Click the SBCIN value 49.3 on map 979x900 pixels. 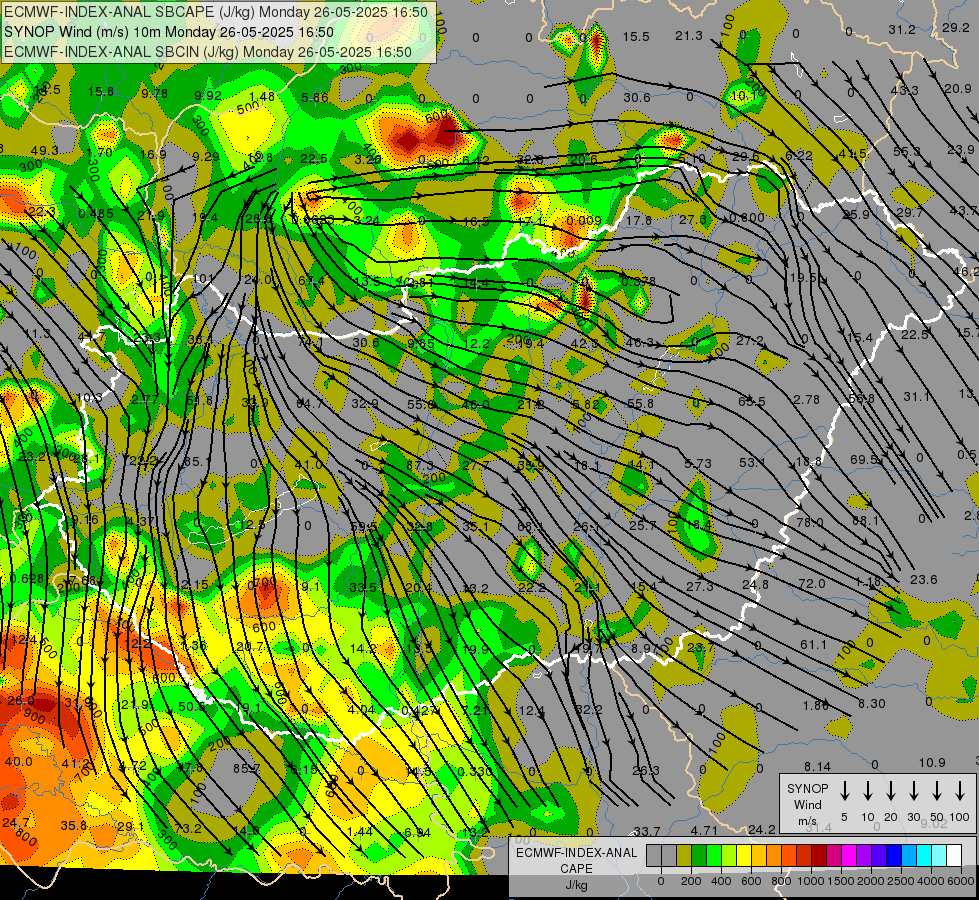(44, 151)
